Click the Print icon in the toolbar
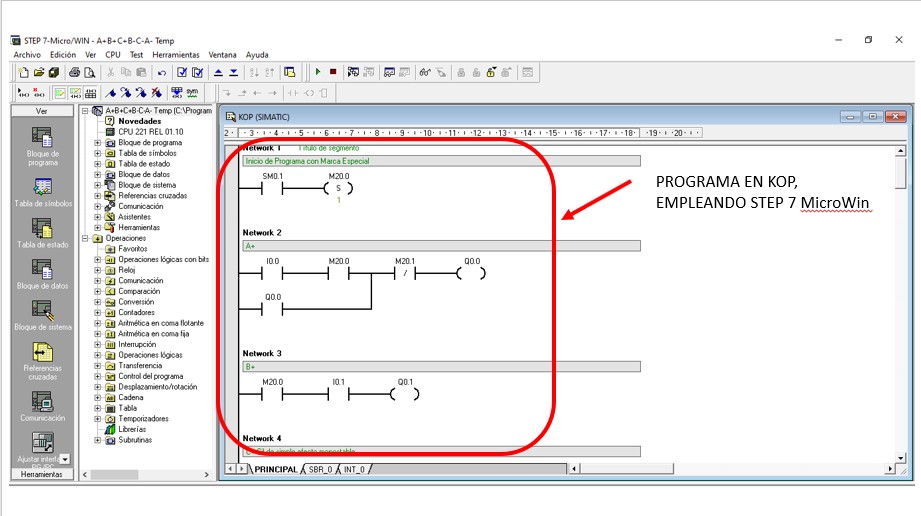 tap(74, 72)
